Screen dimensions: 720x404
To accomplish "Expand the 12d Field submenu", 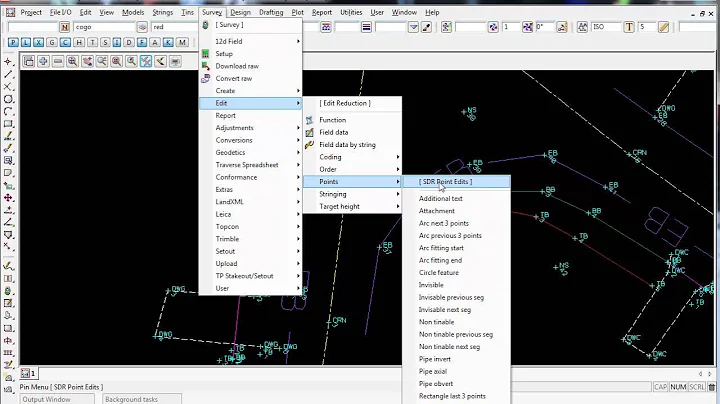I will point(251,41).
